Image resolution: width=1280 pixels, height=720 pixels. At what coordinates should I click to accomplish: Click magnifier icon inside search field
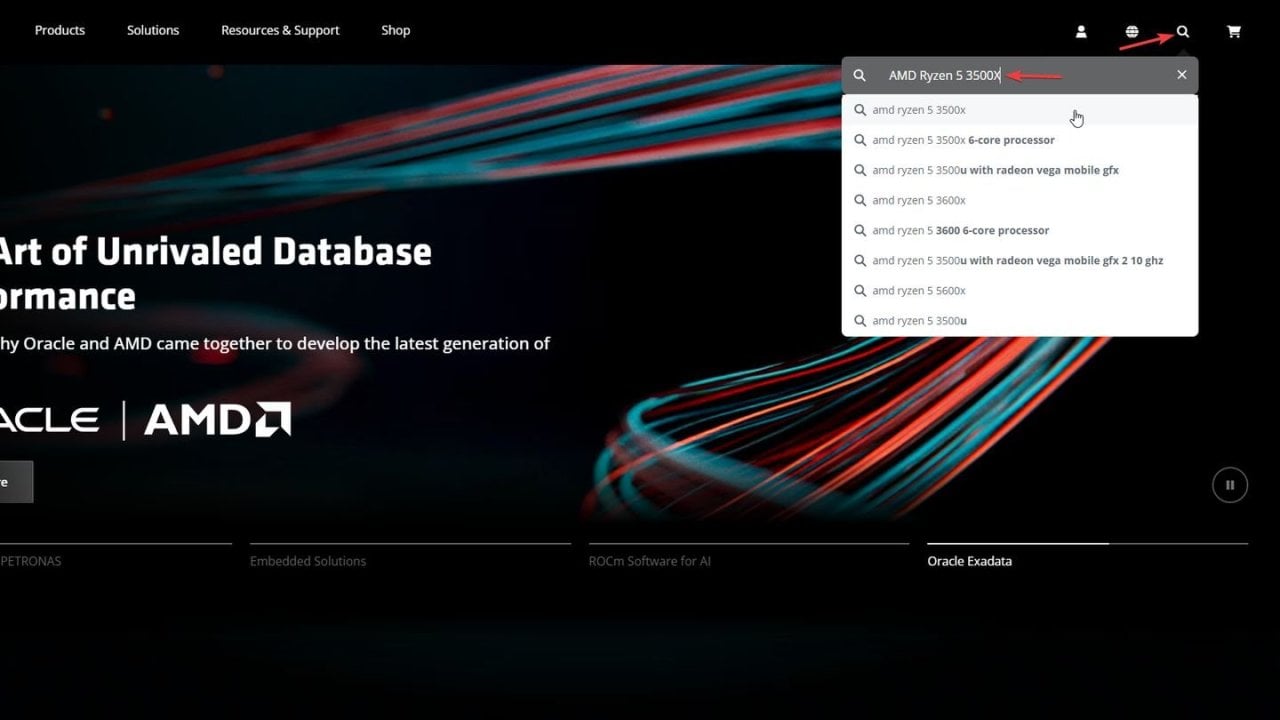coord(860,75)
